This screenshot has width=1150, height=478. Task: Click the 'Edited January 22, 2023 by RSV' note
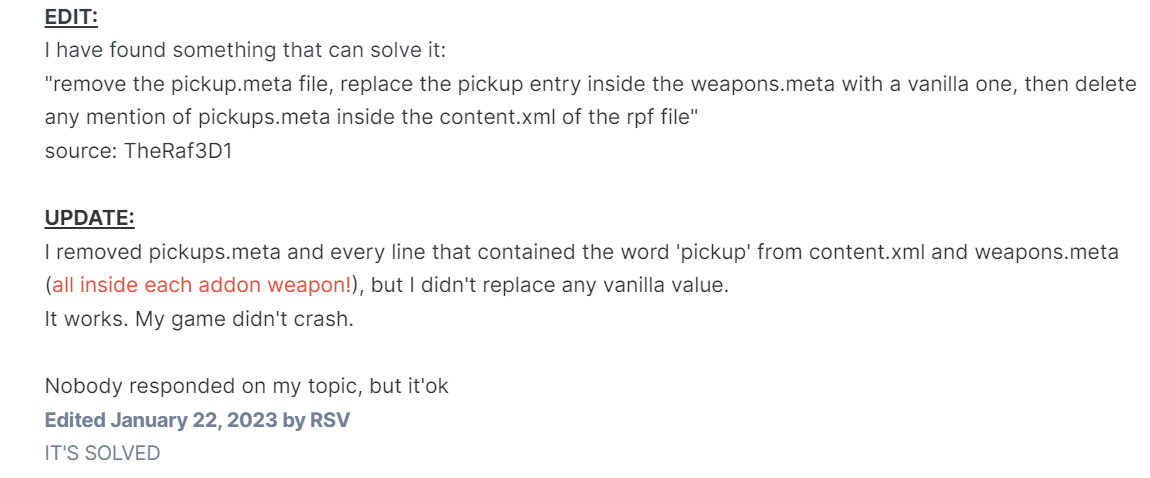tap(197, 420)
